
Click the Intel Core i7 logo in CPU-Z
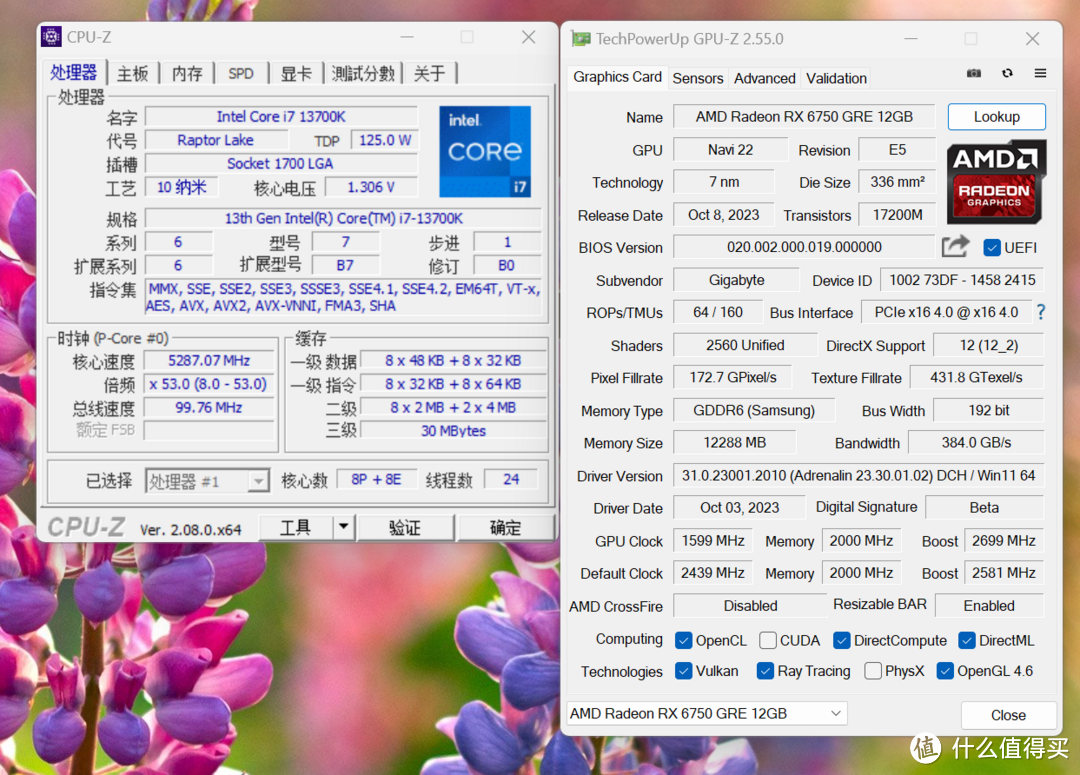click(485, 151)
